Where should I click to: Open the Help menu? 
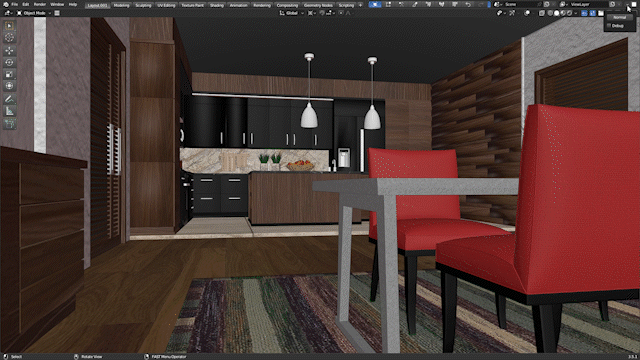73,4
